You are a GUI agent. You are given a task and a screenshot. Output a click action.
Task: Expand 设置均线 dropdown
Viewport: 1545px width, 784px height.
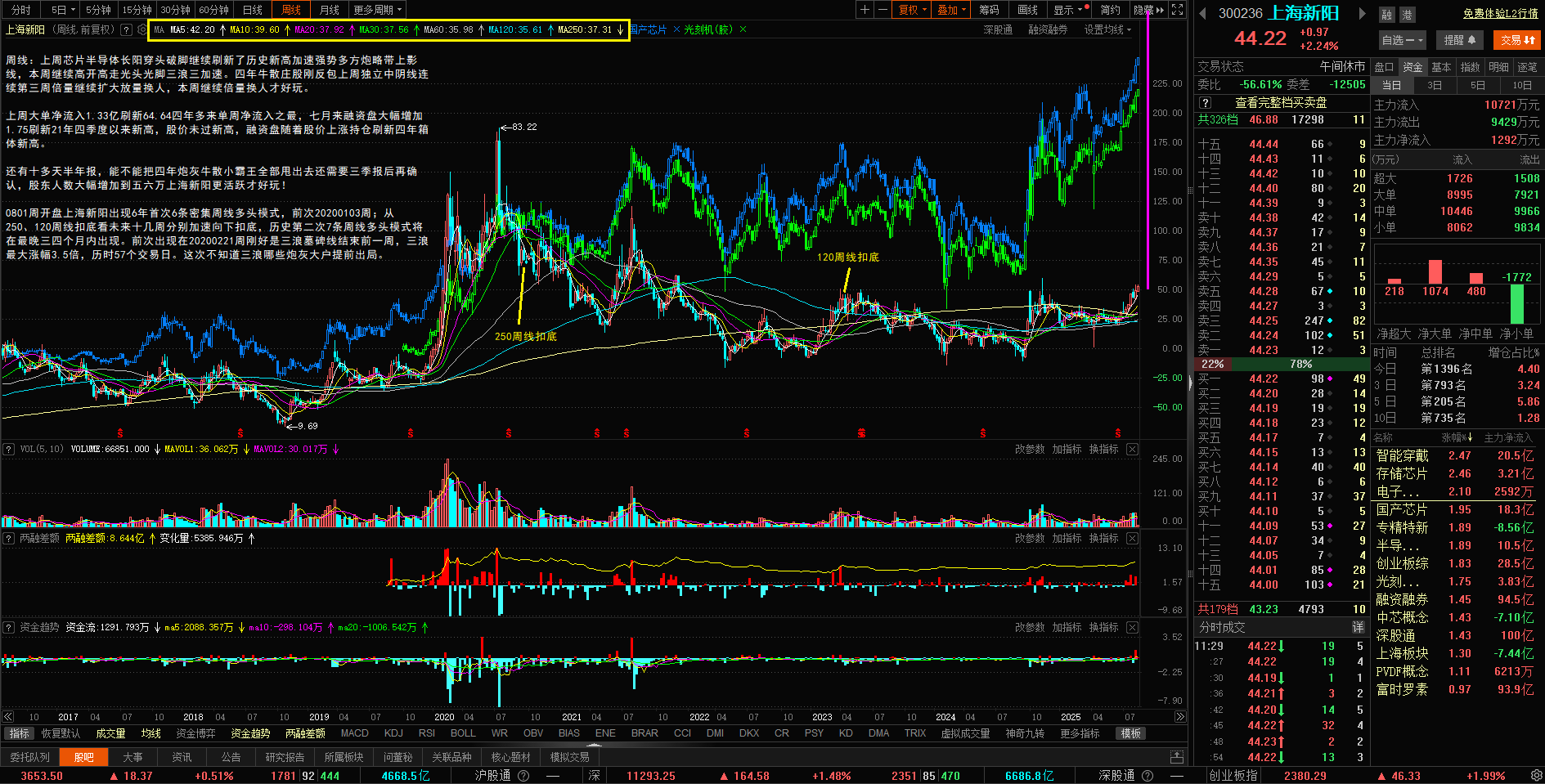1107,29
